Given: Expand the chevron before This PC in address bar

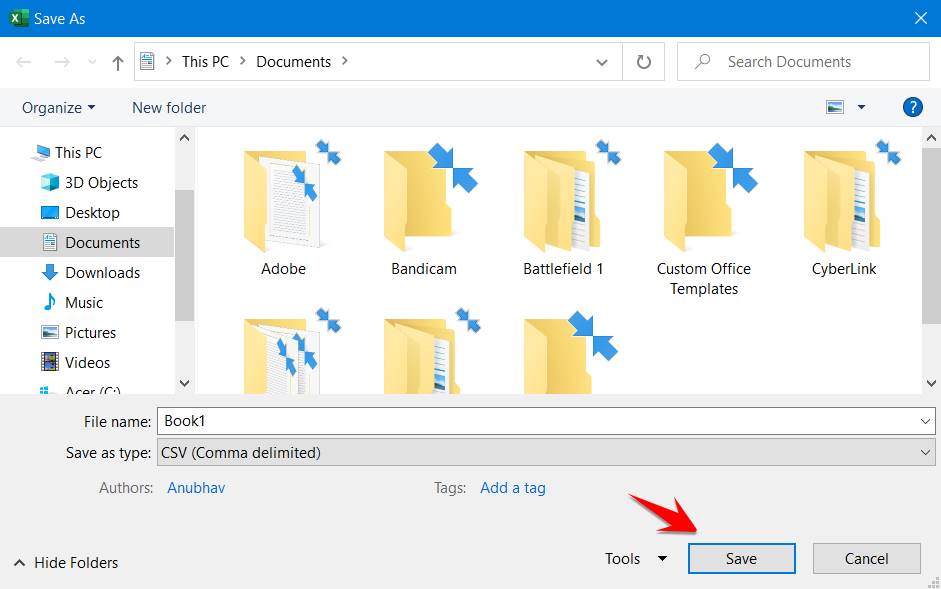Looking at the screenshot, I should coord(169,61).
